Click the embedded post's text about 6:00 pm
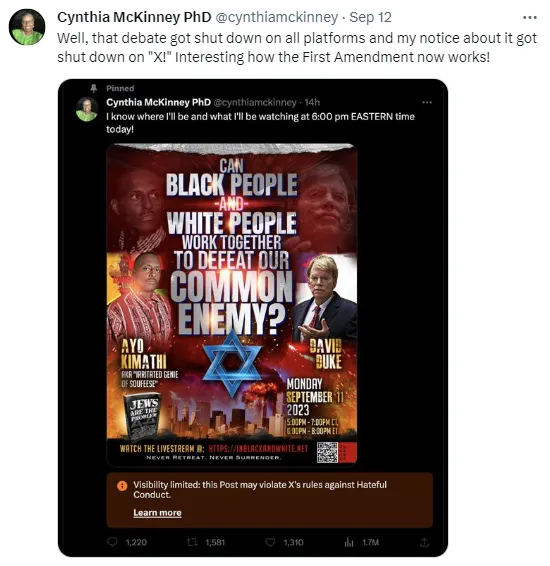The image size is (550, 566). tap(260, 123)
